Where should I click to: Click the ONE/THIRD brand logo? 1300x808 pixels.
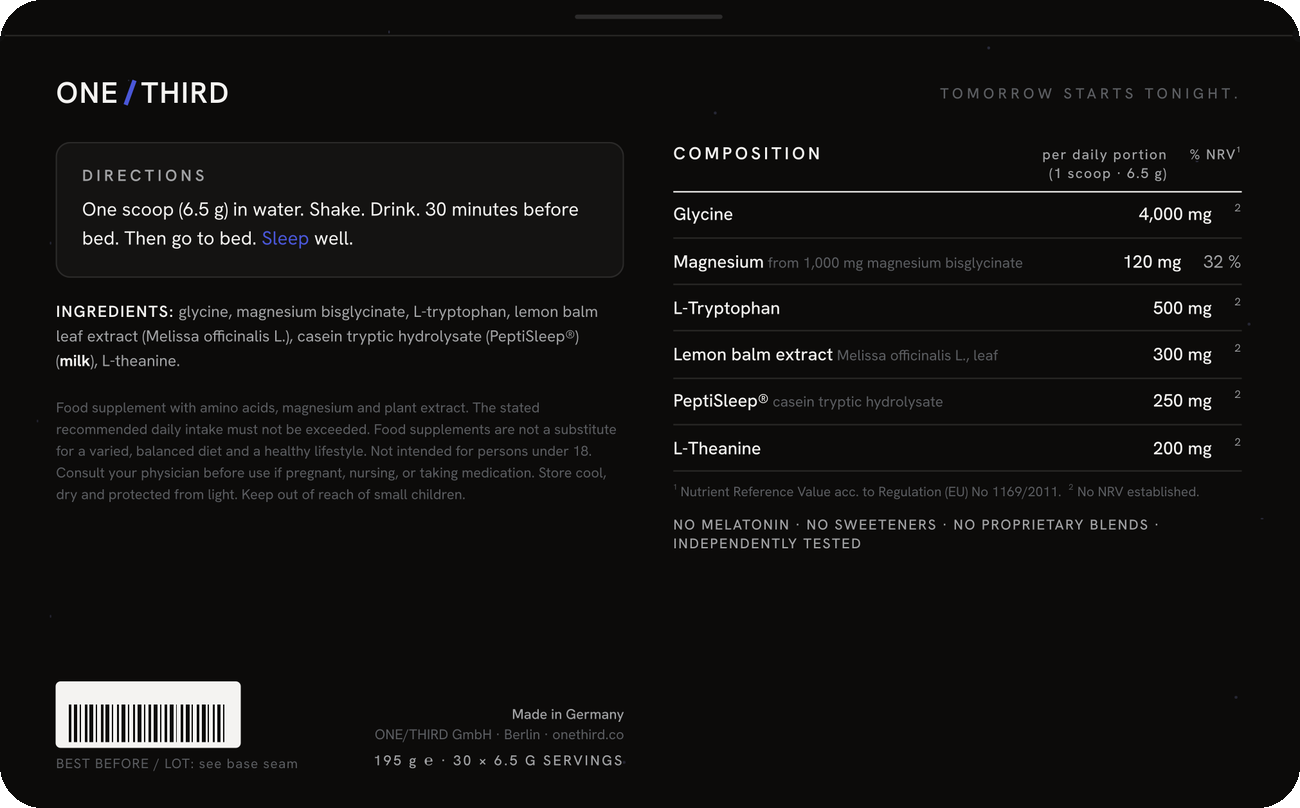(142, 93)
